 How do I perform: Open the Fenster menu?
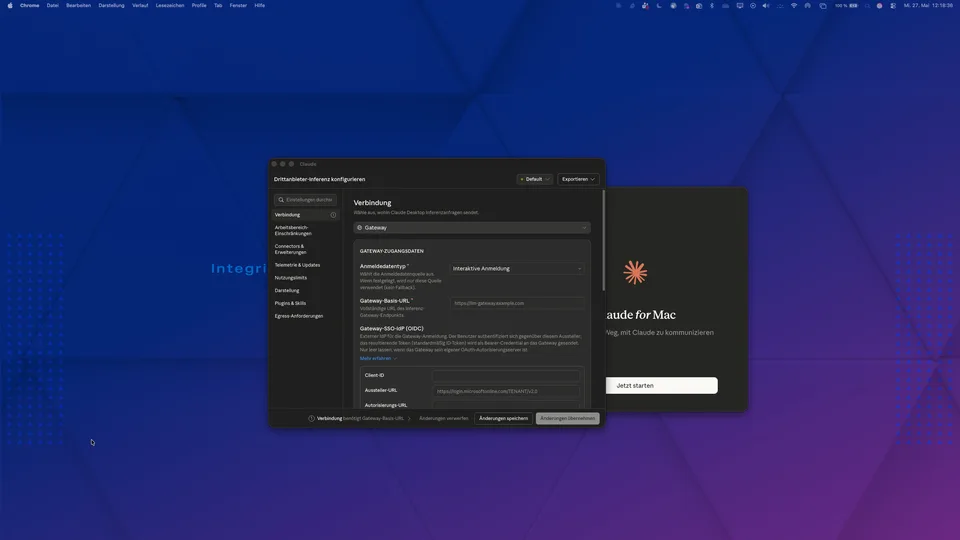click(x=238, y=6)
